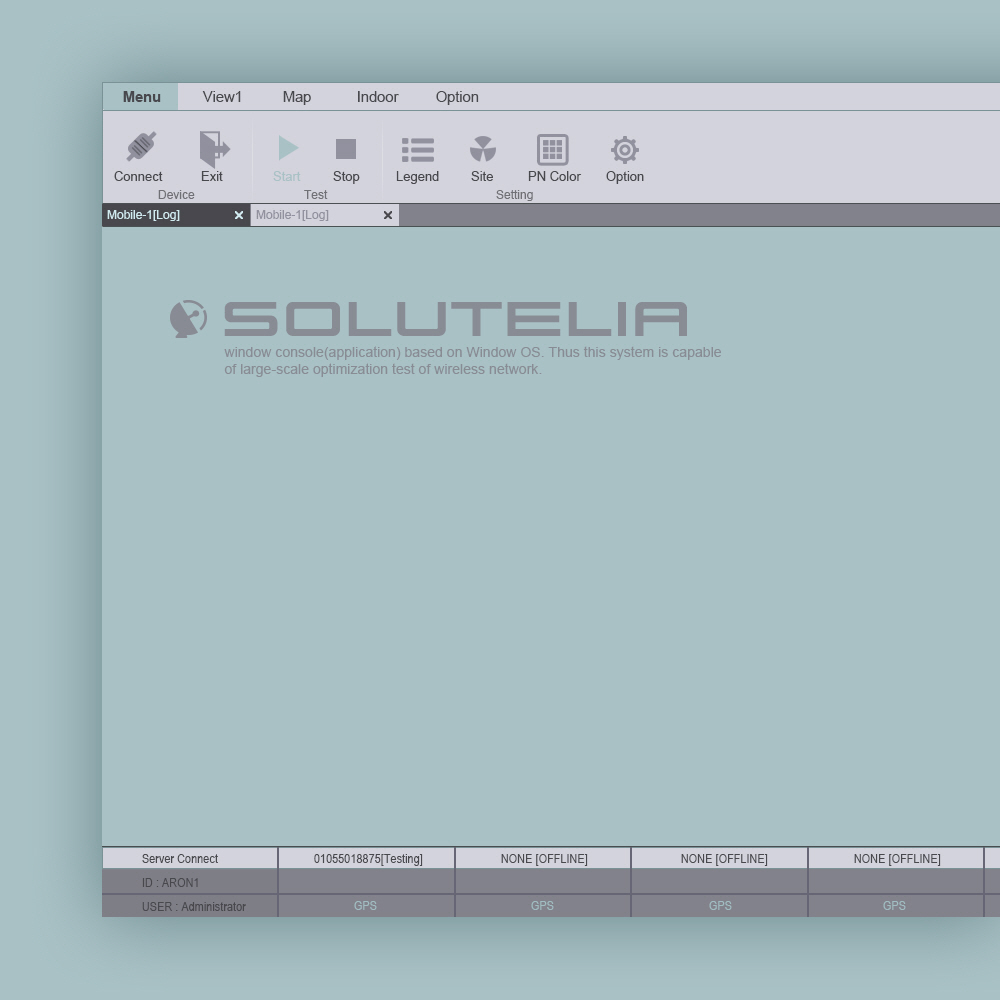The width and height of the screenshot is (1000, 1000).
Task: Click the GPS cell under 01055018875[Testing]
Action: pos(367,906)
